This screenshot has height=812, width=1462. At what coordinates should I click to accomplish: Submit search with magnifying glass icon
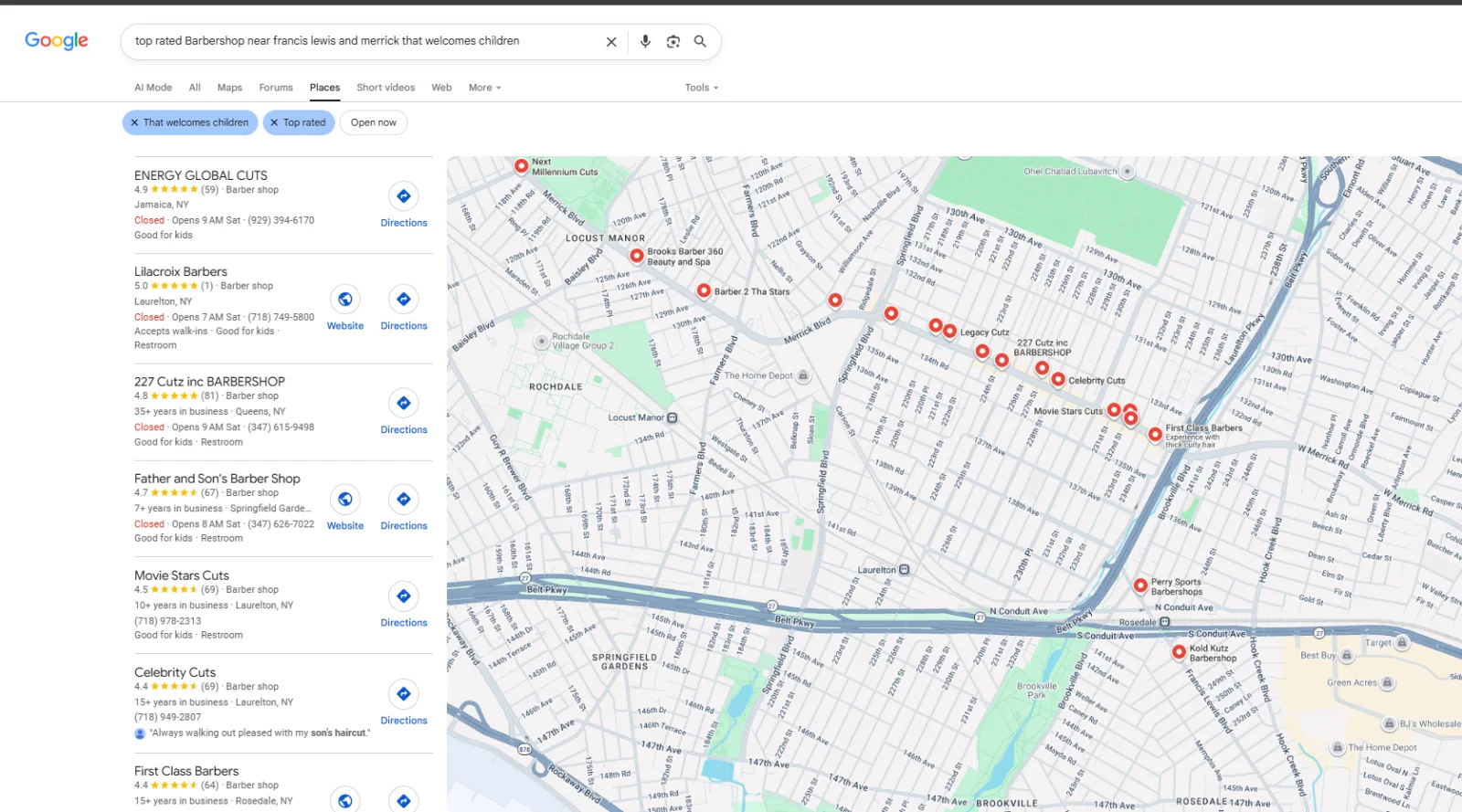pos(700,41)
